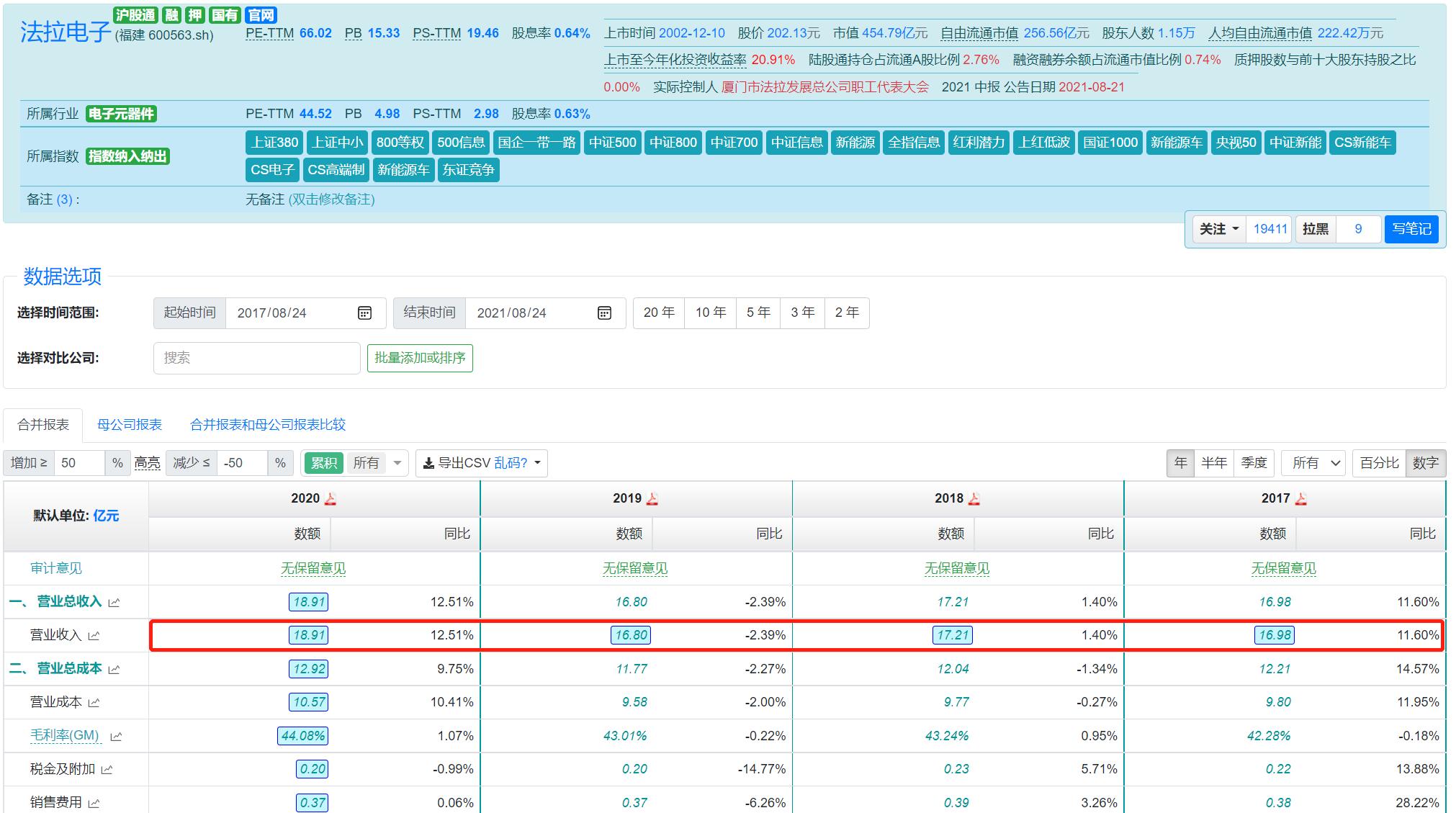Open calendar picker for 结束时间
This screenshot has height=813, width=1456.
pyautogui.click(x=604, y=313)
